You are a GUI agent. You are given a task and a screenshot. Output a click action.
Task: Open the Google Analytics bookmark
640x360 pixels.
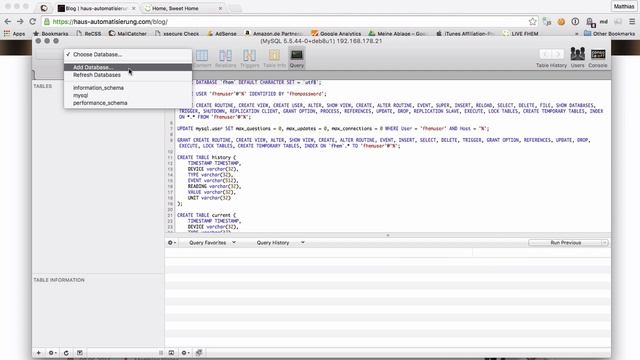click(336, 33)
